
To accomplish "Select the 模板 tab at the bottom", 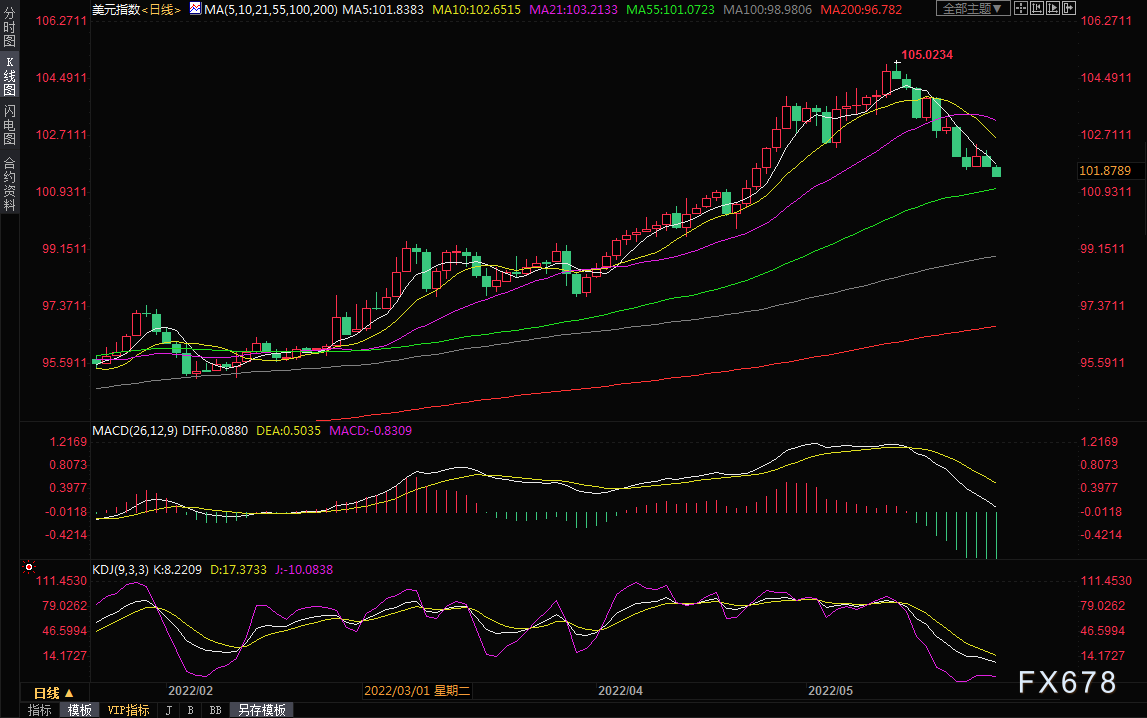I will [80, 710].
